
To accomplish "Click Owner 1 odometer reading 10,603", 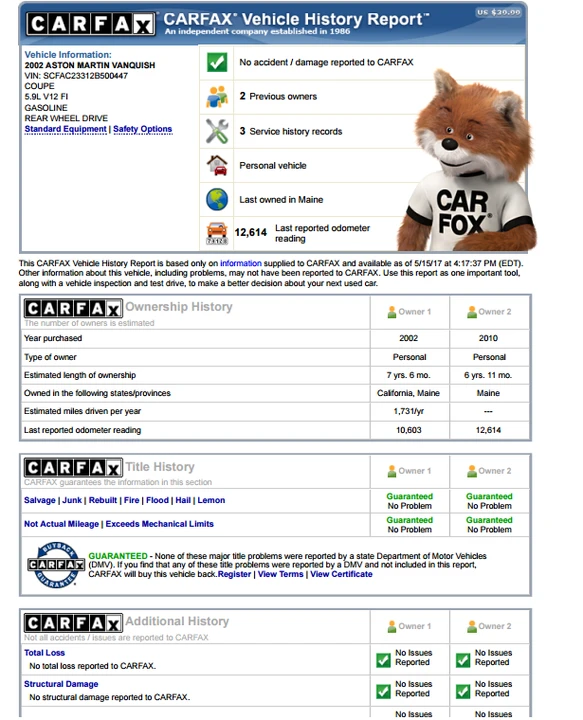I will [x=409, y=430].
